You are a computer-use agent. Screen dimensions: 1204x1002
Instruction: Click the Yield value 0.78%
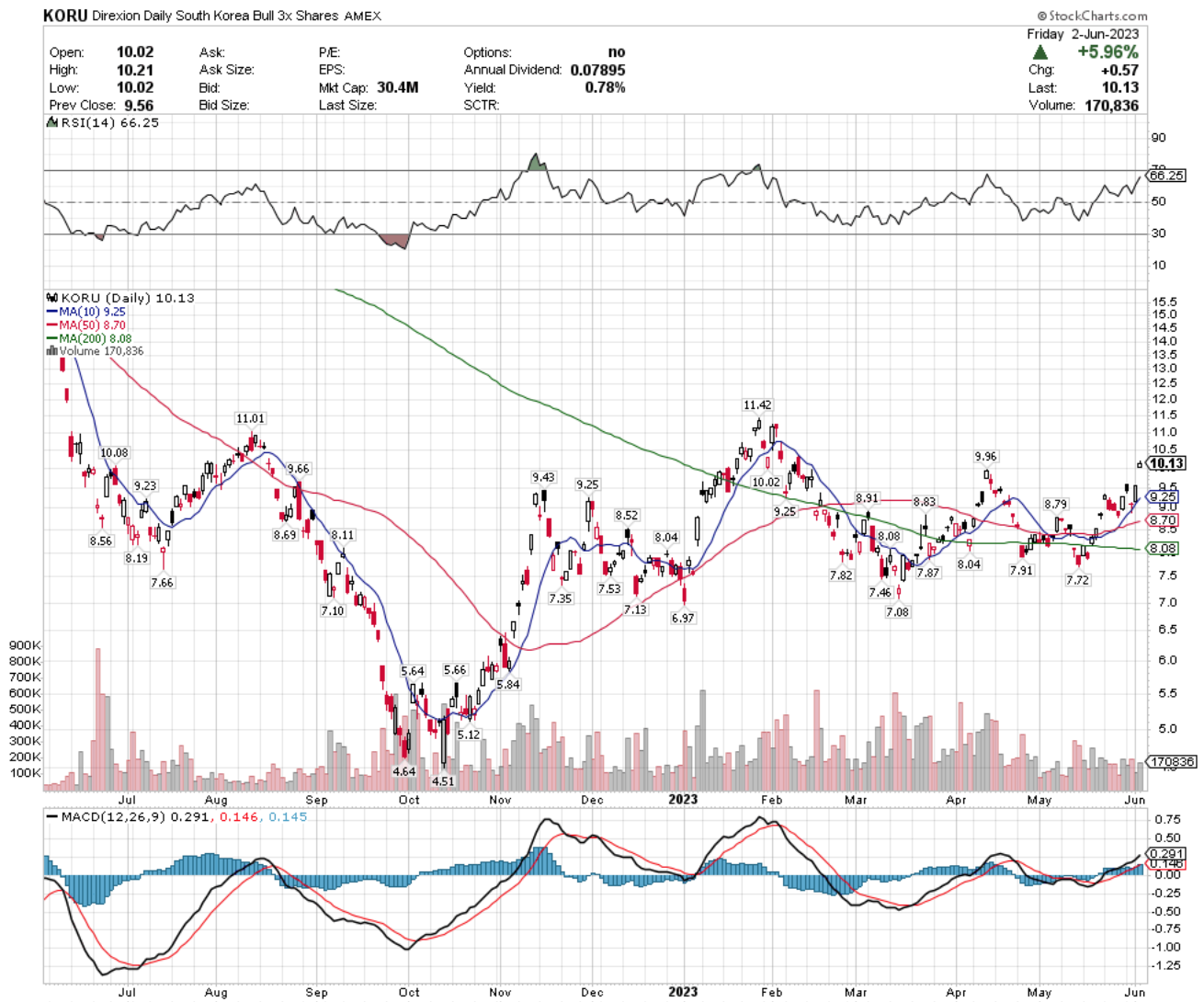[x=605, y=87]
